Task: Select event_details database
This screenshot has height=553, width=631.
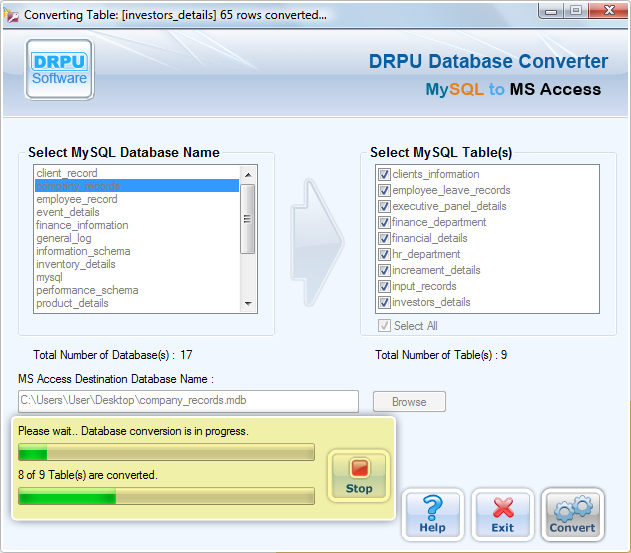Action: point(137,212)
